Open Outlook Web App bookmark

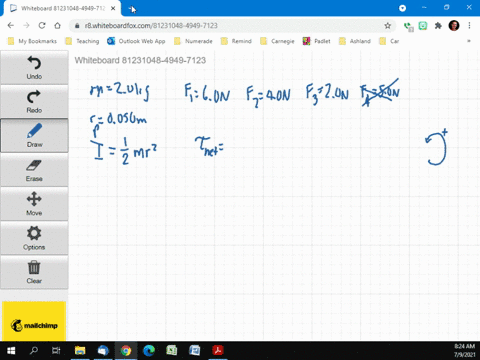[136, 41]
